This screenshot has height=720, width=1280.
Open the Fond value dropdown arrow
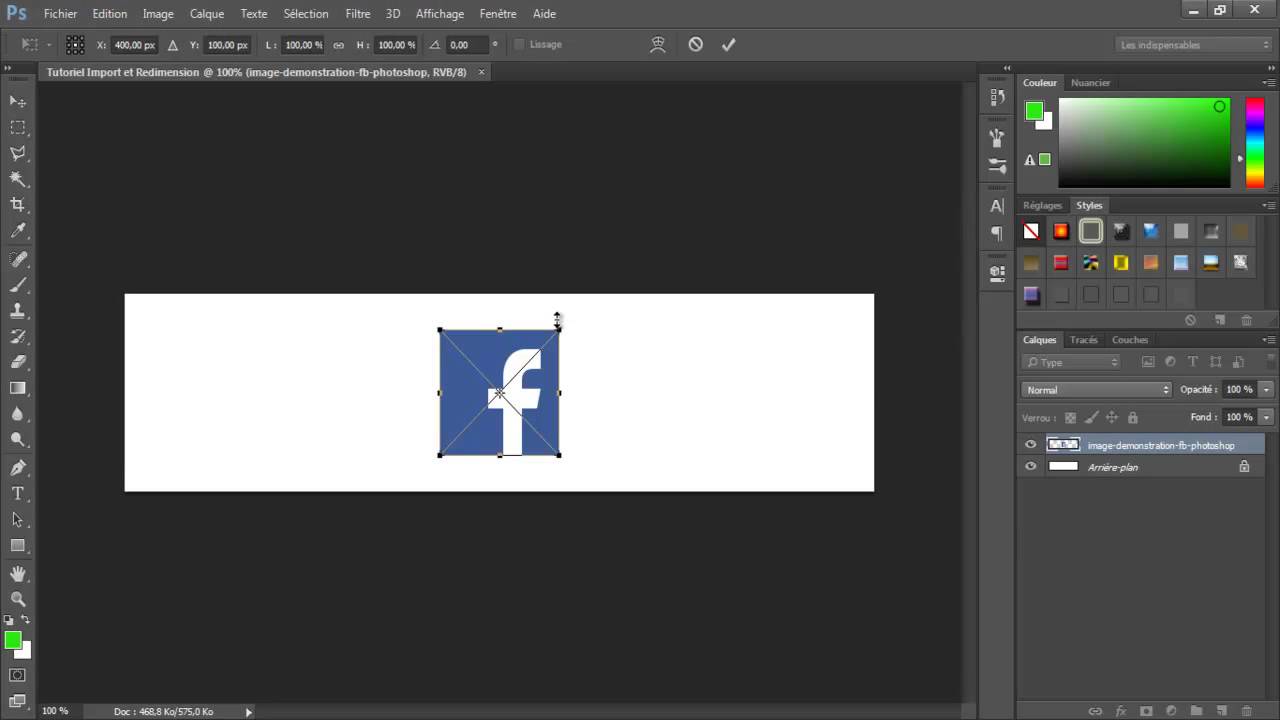click(1267, 417)
